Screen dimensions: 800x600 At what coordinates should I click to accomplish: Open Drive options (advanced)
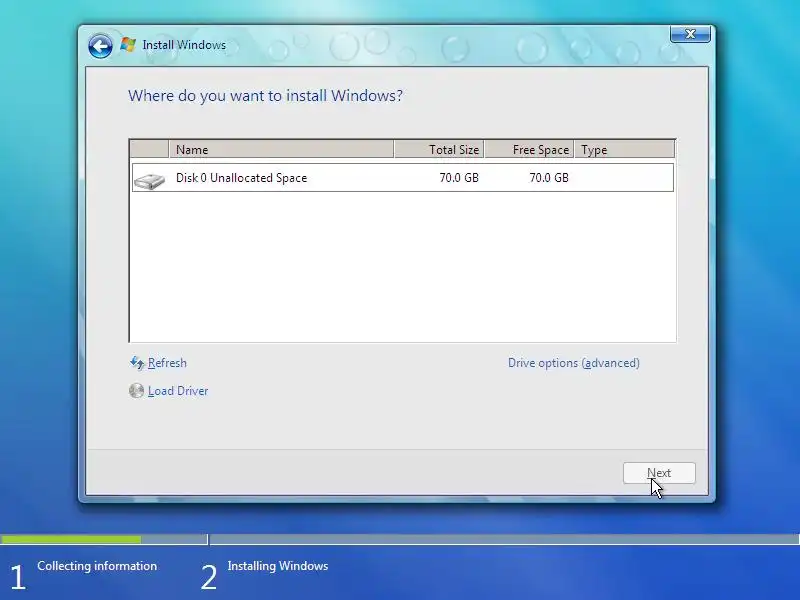(573, 363)
